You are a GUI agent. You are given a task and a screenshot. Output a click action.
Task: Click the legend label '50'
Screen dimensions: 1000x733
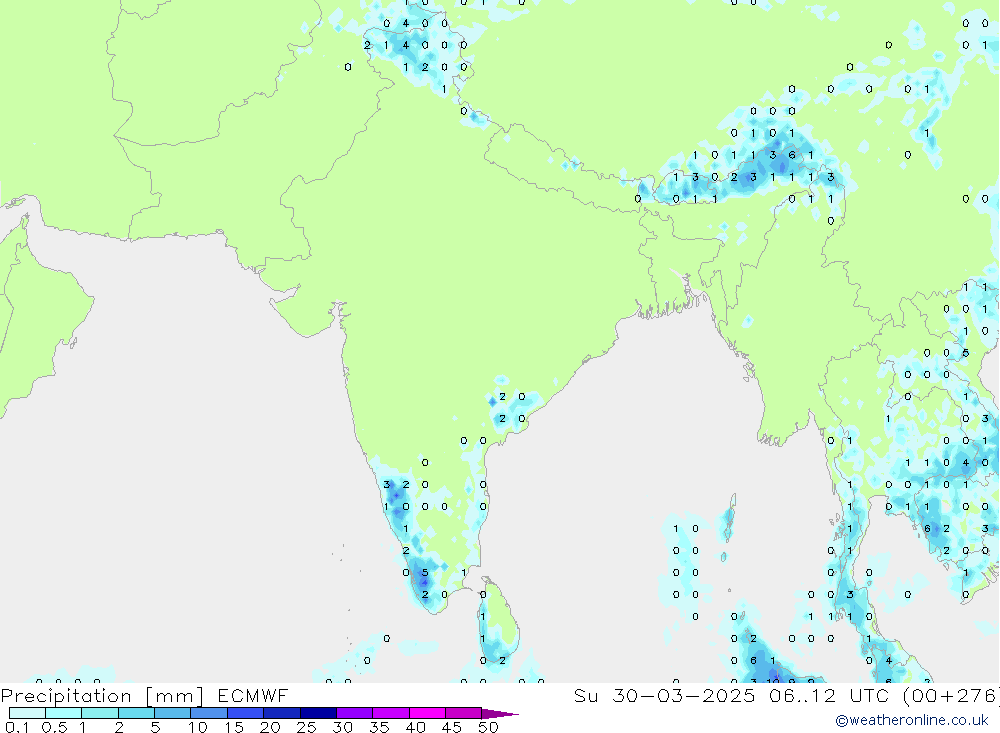click(489, 727)
